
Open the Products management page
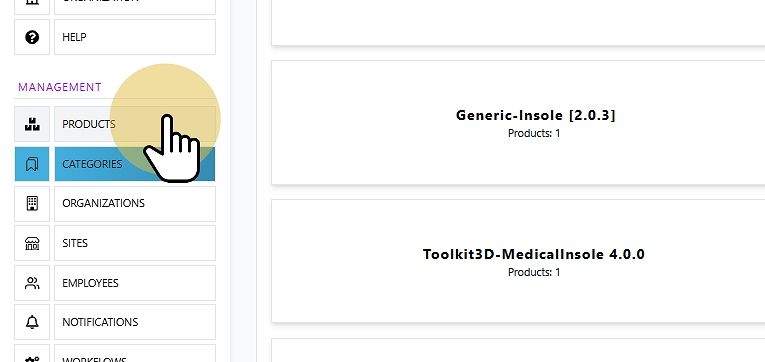[135, 124]
